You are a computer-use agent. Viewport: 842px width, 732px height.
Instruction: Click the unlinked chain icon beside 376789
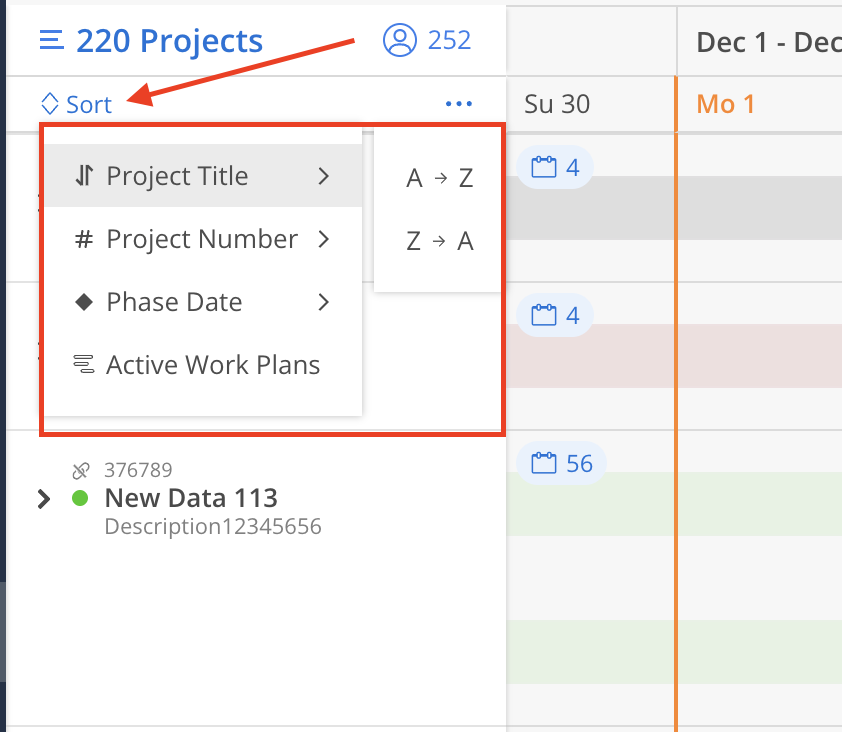point(82,470)
